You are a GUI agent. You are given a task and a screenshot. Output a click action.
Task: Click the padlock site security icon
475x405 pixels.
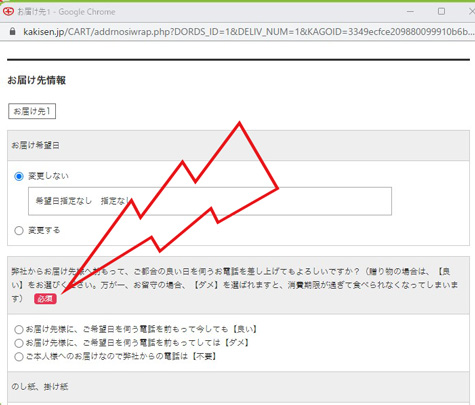(13, 32)
